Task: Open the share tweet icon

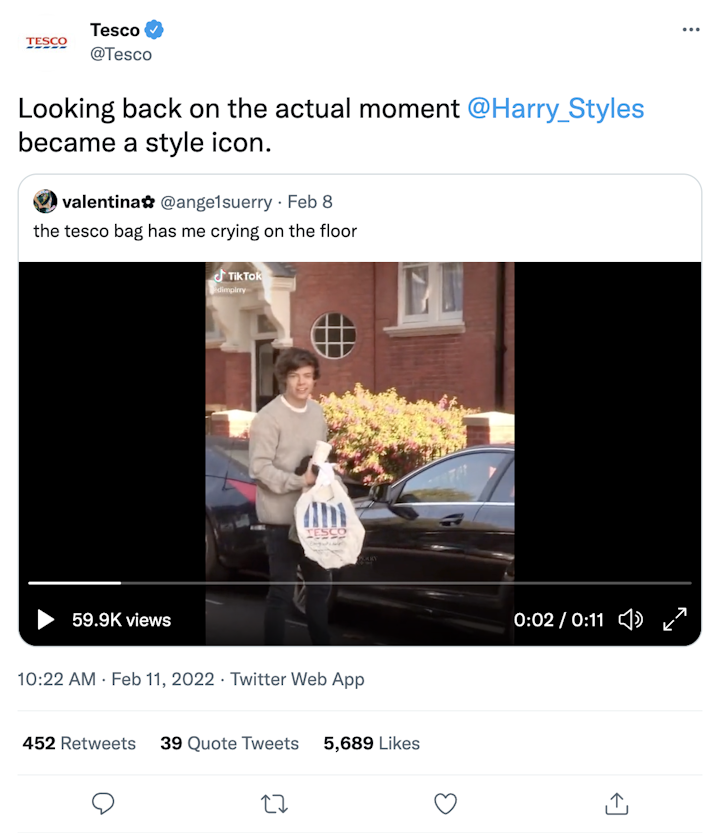Action: pyautogui.click(x=617, y=803)
